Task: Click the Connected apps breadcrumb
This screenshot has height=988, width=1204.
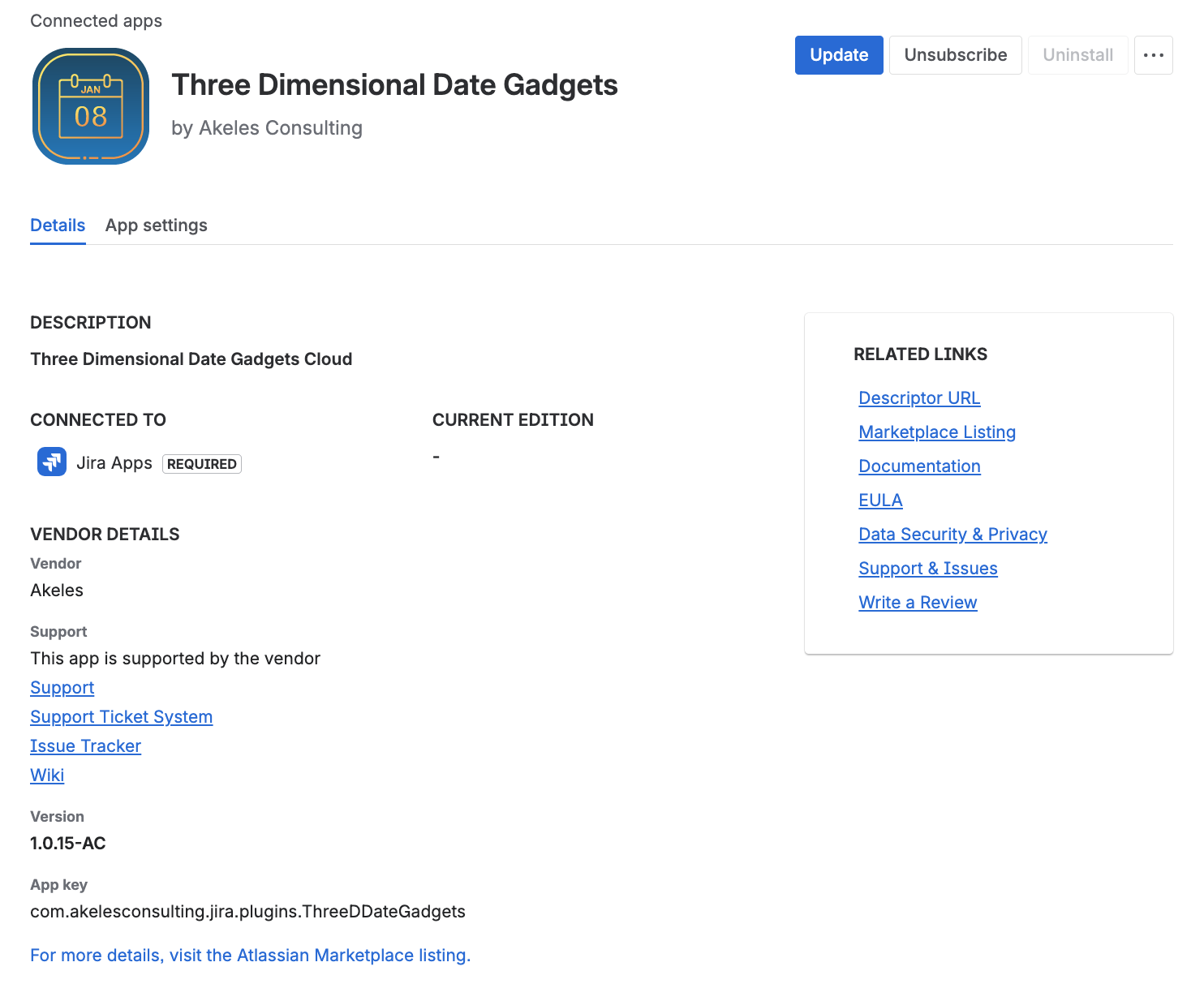Action: [96, 20]
